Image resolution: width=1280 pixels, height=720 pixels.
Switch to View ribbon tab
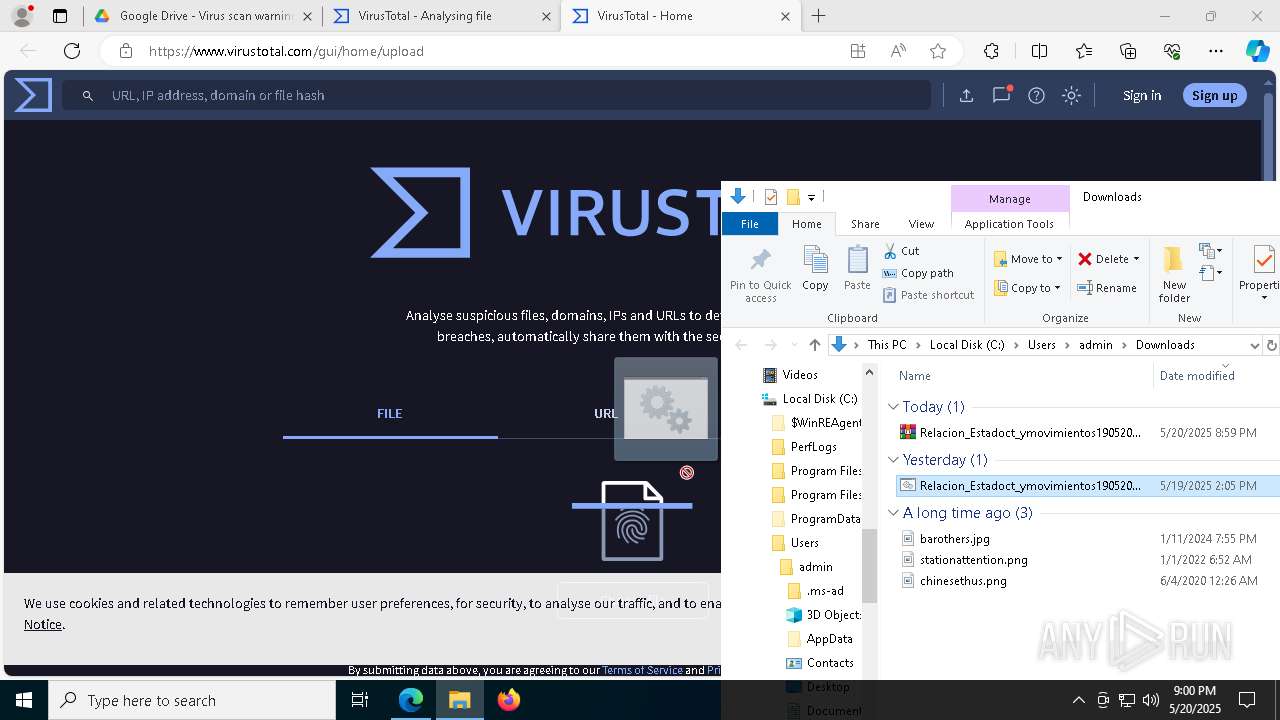coord(921,224)
